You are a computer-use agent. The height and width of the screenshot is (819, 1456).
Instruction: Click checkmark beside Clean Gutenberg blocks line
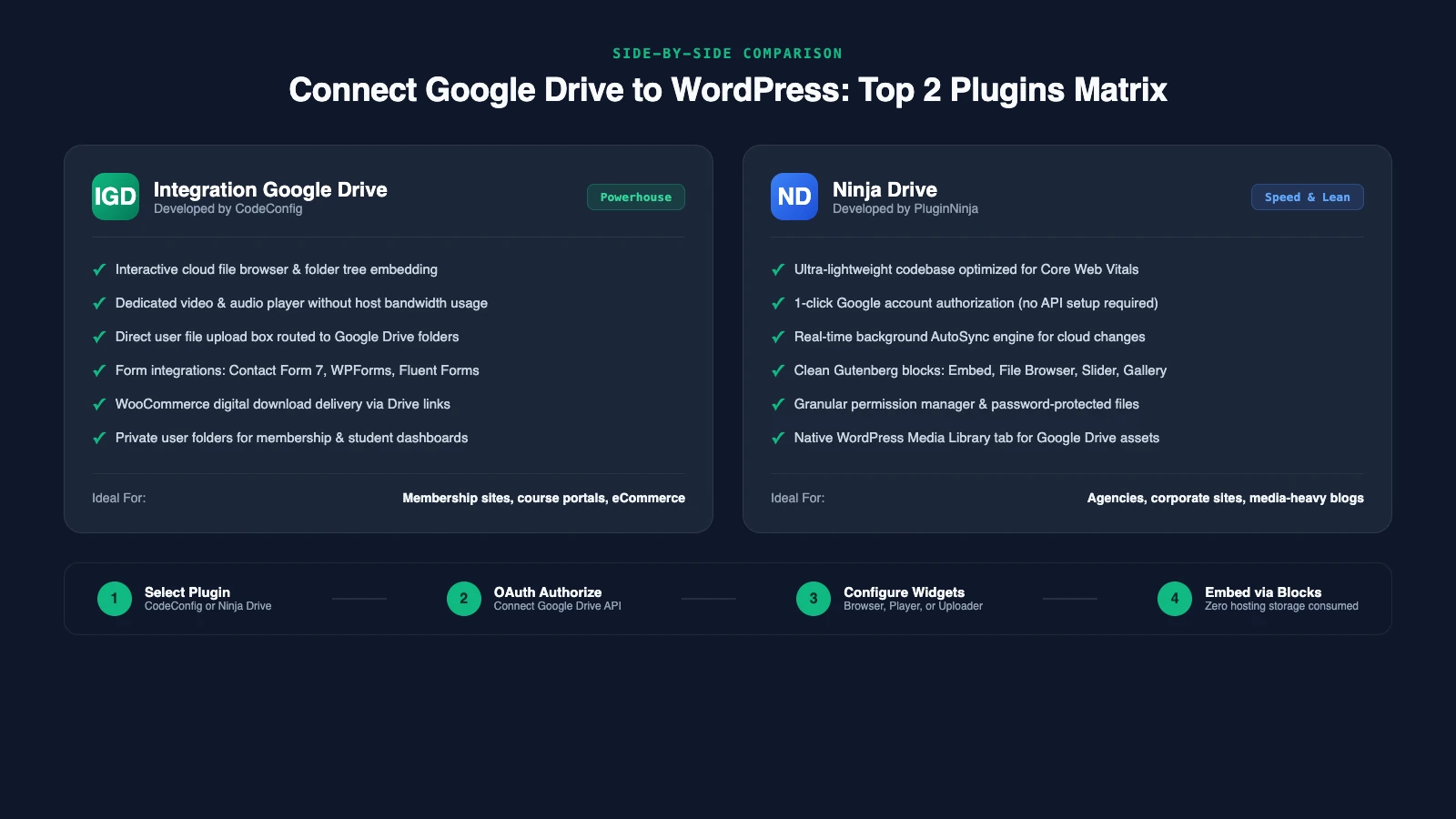pos(778,370)
